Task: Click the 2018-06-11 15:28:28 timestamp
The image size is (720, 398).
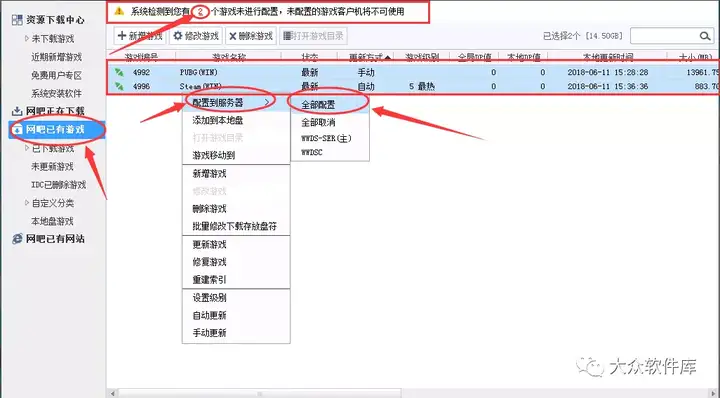Action: coord(608,72)
